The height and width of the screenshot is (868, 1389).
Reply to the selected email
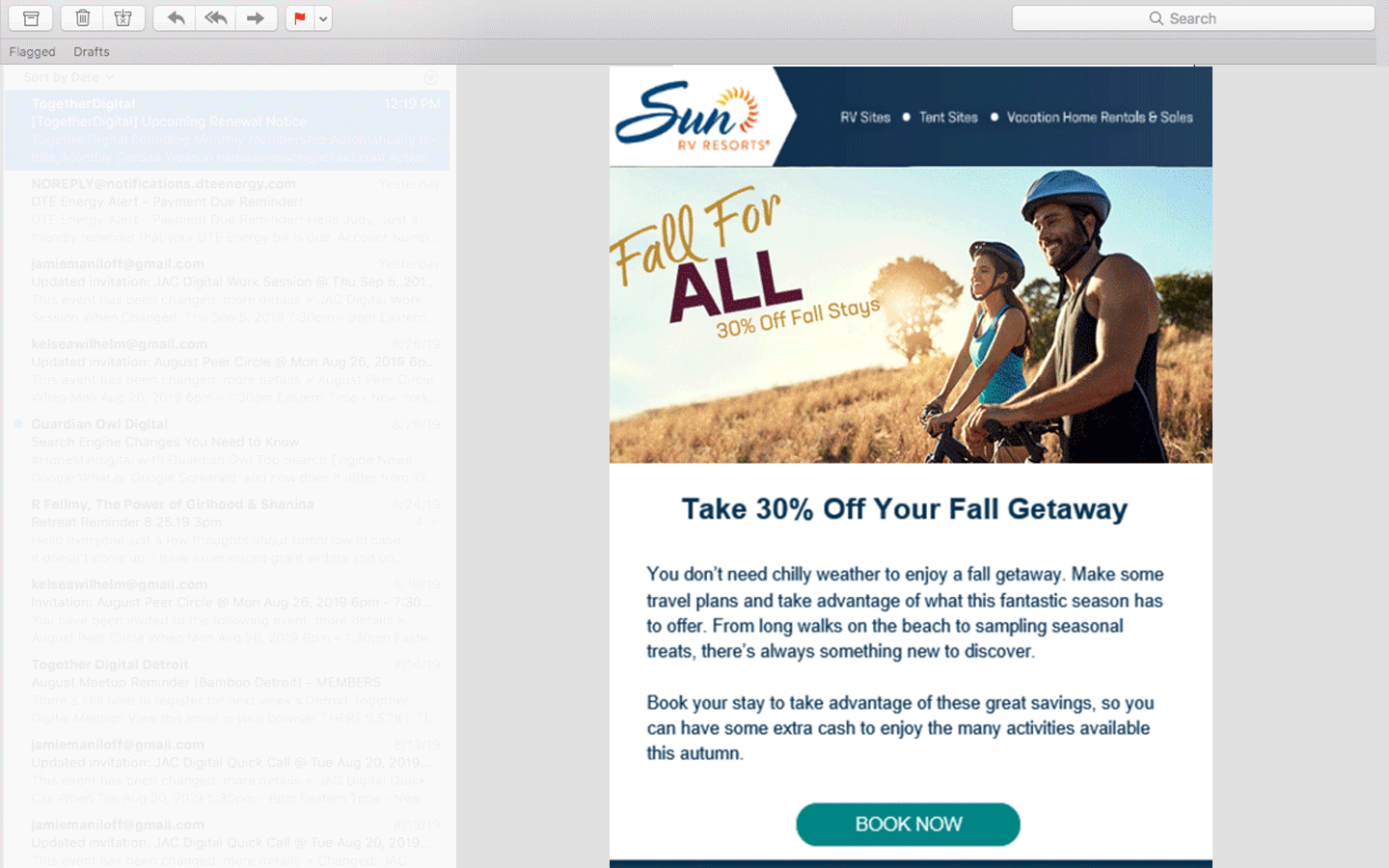176,18
